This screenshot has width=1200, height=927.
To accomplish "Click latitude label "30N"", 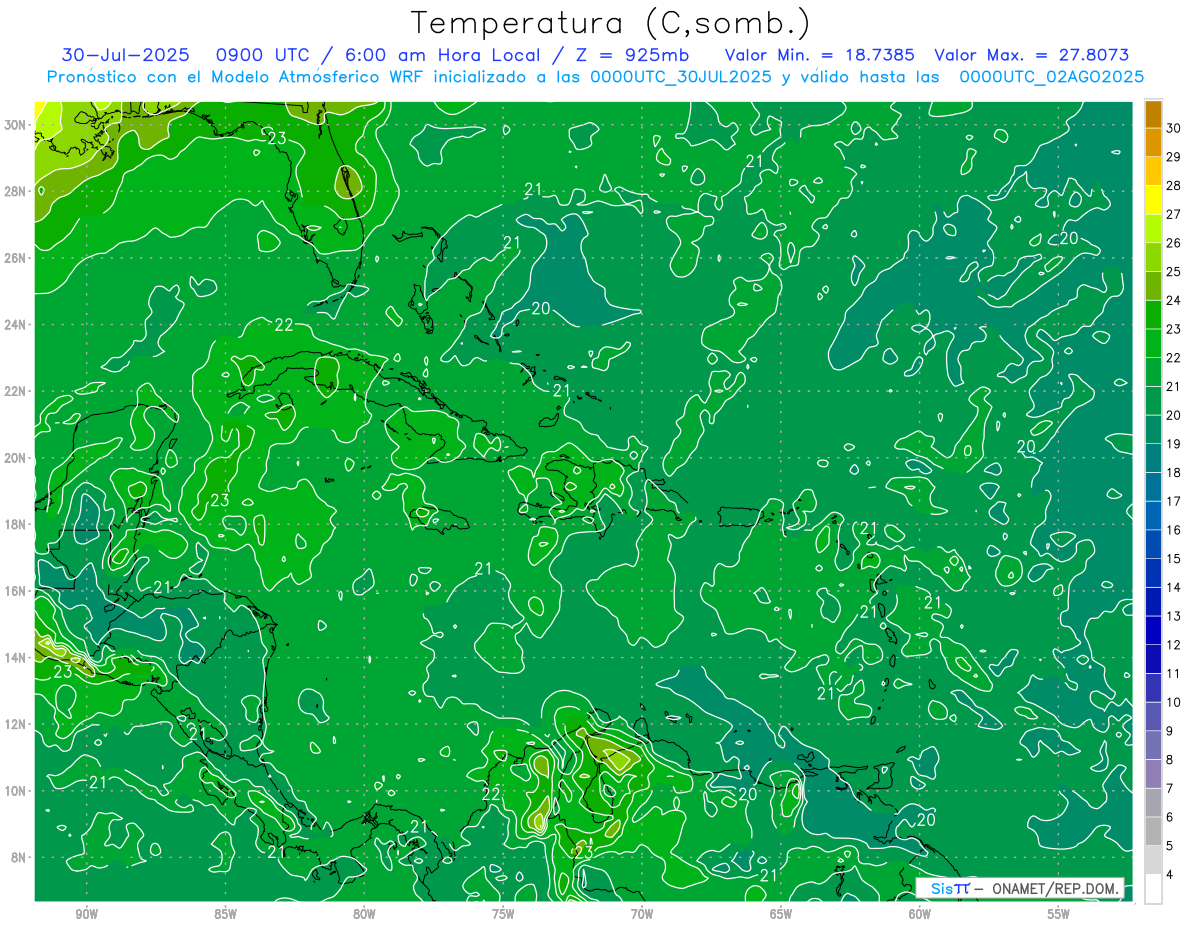I will [17, 124].
